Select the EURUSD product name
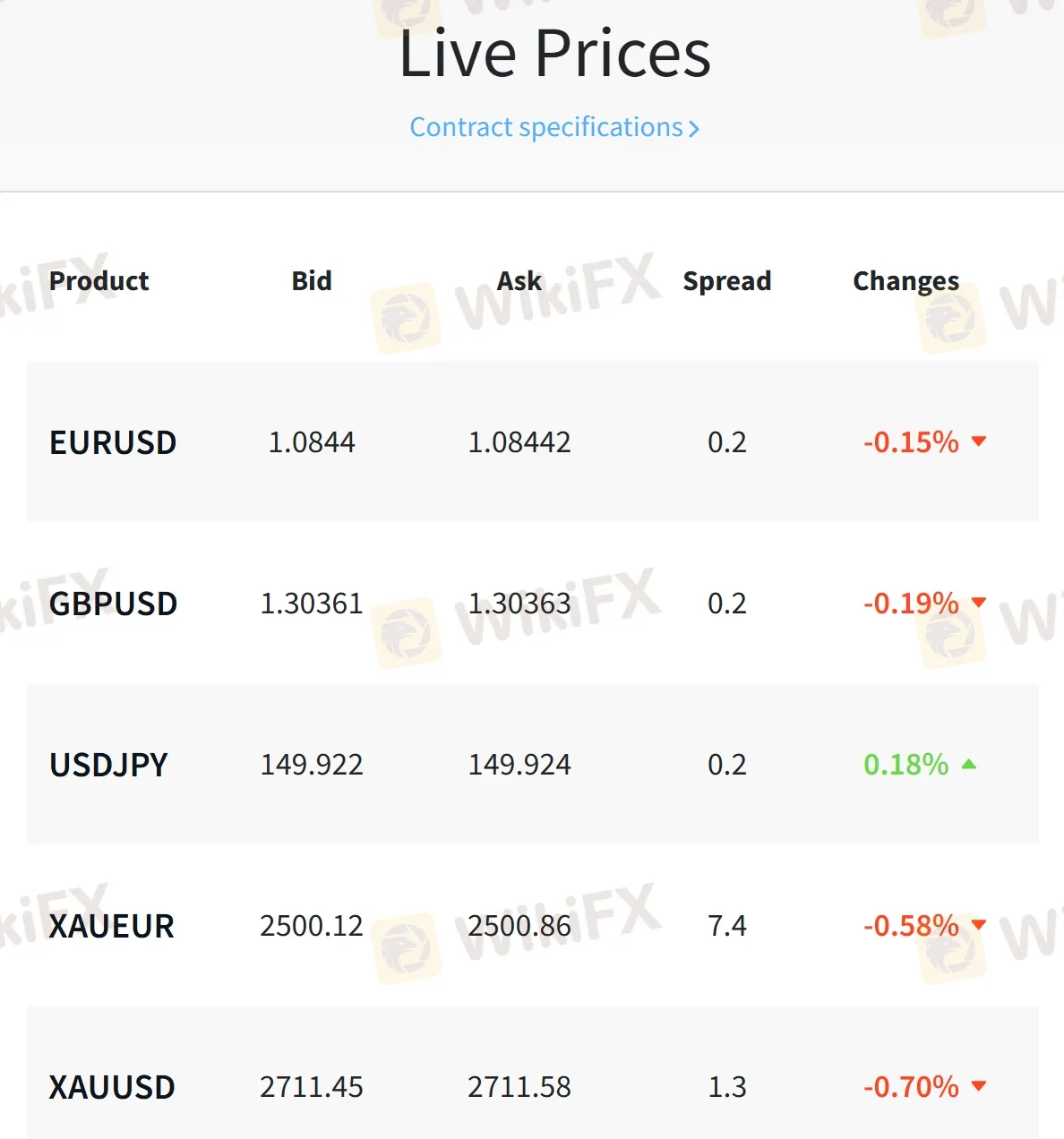Viewport: 1064px width, 1139px height. 113,442
